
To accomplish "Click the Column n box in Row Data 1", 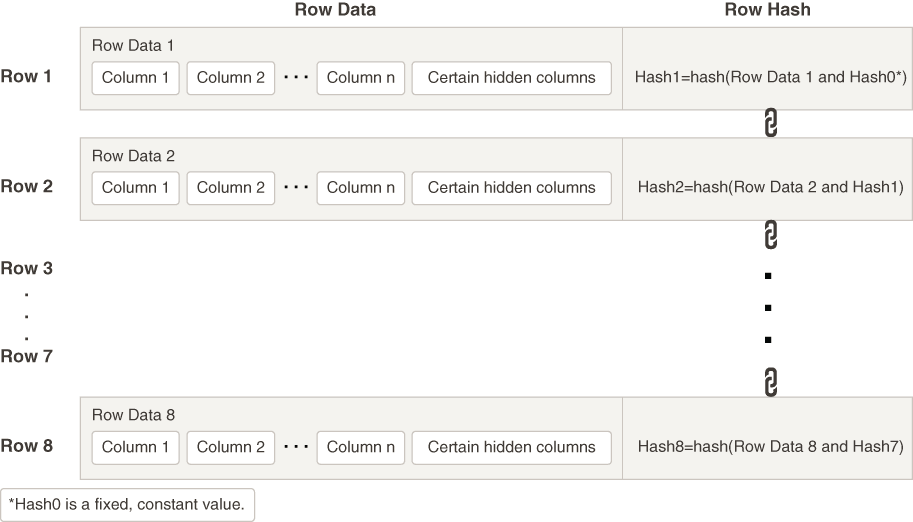I will tap(361, 78).
